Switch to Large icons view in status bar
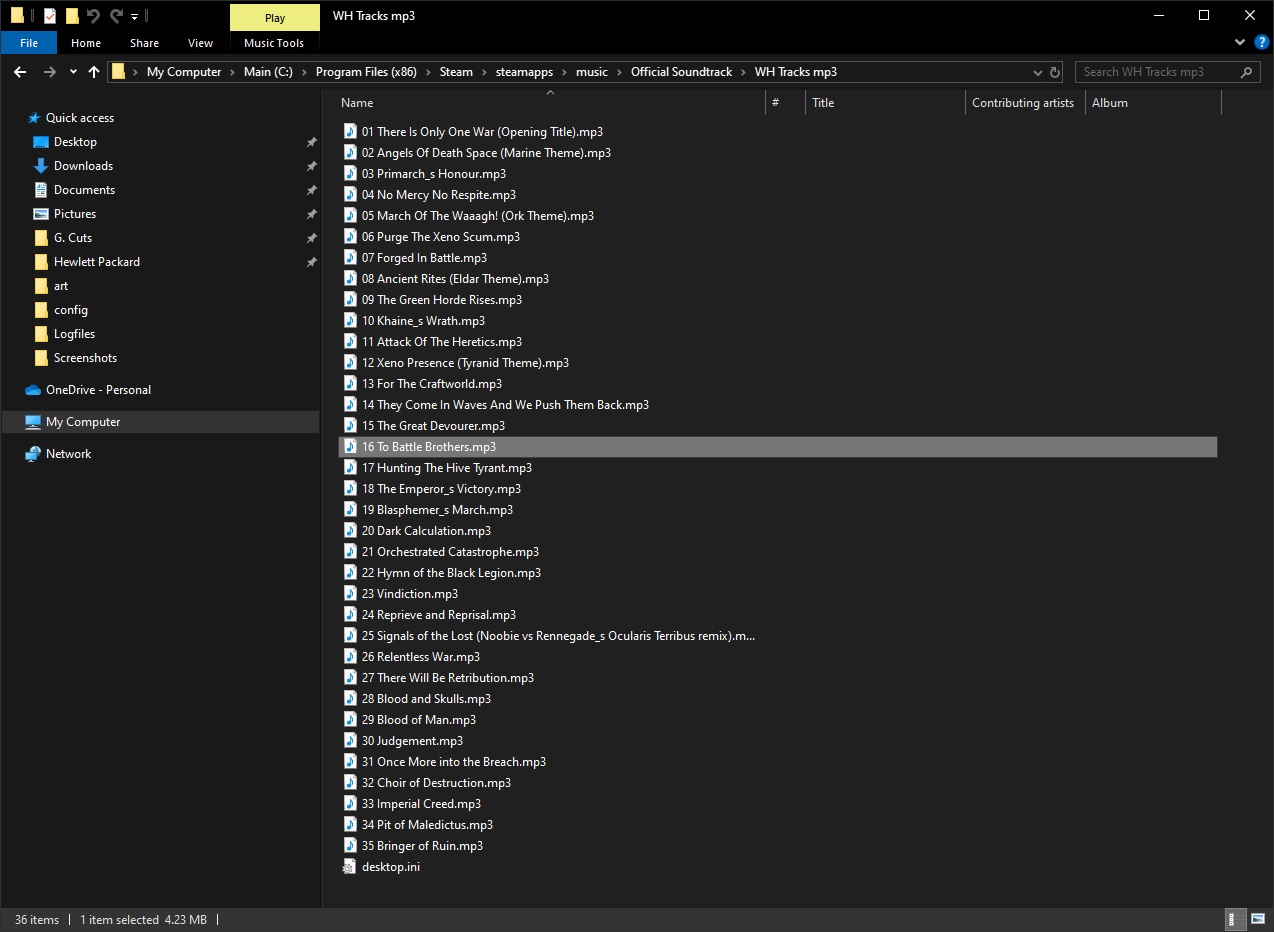This screenshot has width=1274, height=932. point(1258,920)
